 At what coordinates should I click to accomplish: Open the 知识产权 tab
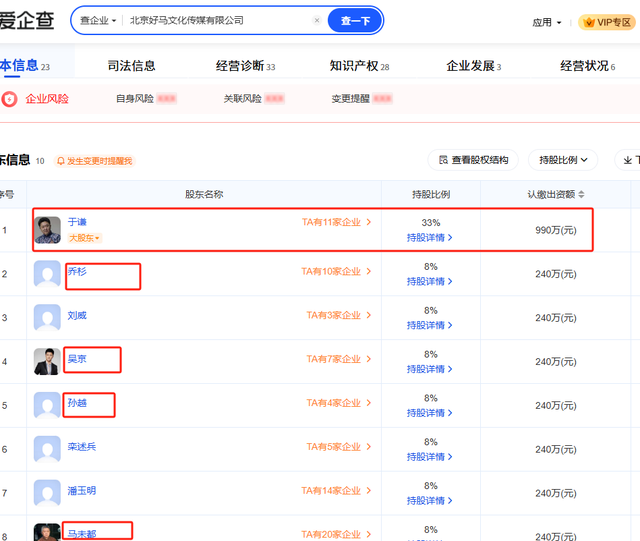[353, 66]
